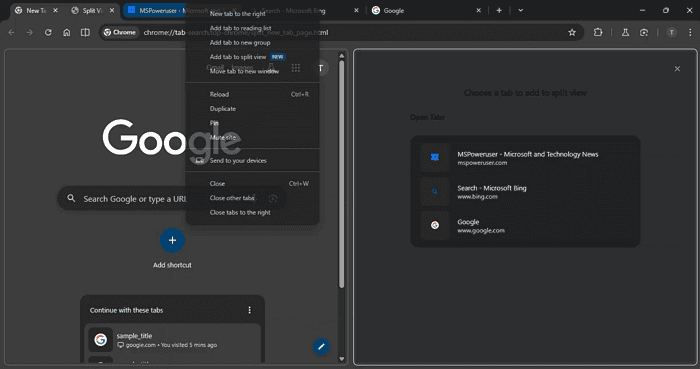The width and height of the screenshot is (700, 369).
Task: Open the Google apps grid icon
Action: pos(296,68)
